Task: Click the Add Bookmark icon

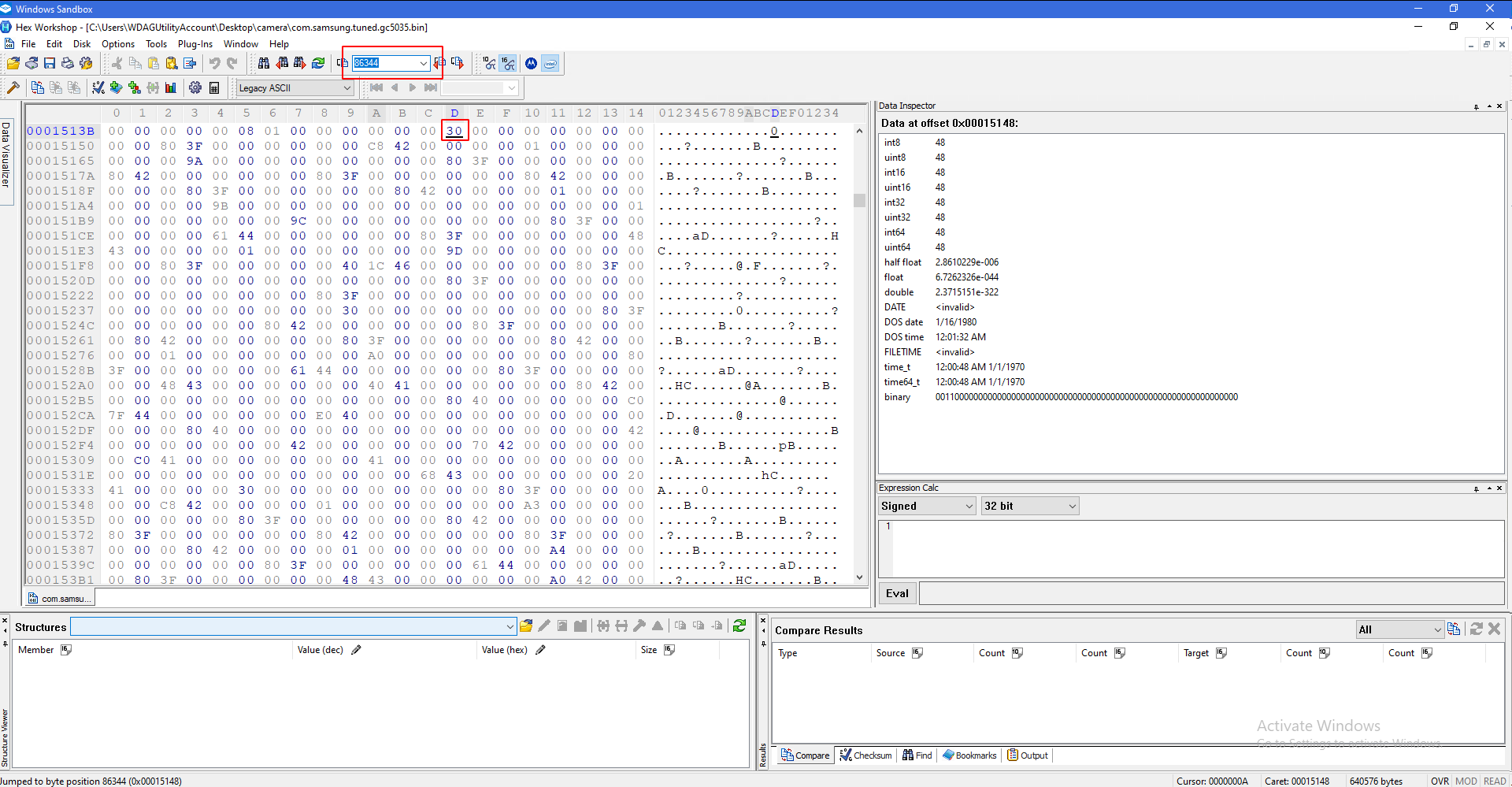Action: [117, 87]
